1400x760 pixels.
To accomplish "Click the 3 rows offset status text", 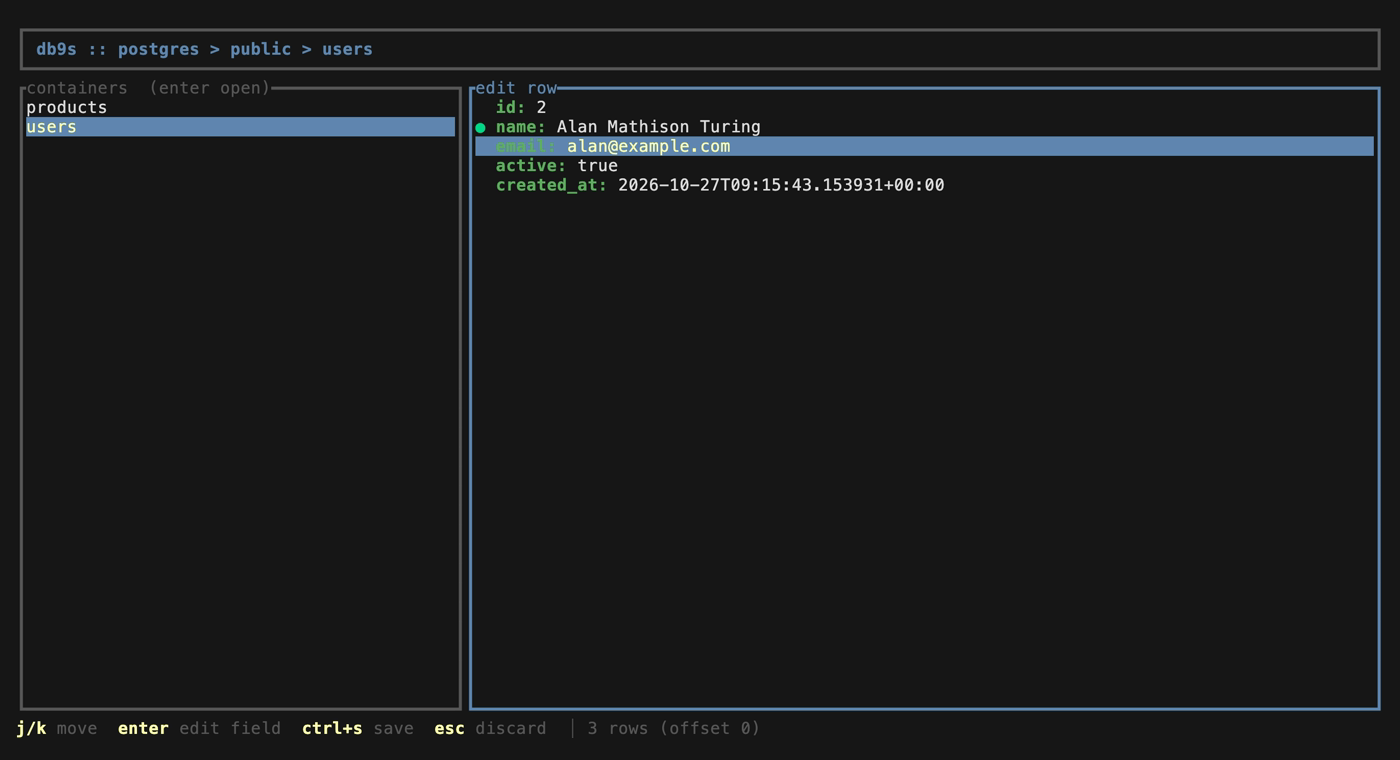I will pyautogui.click(x=673, y=728).
